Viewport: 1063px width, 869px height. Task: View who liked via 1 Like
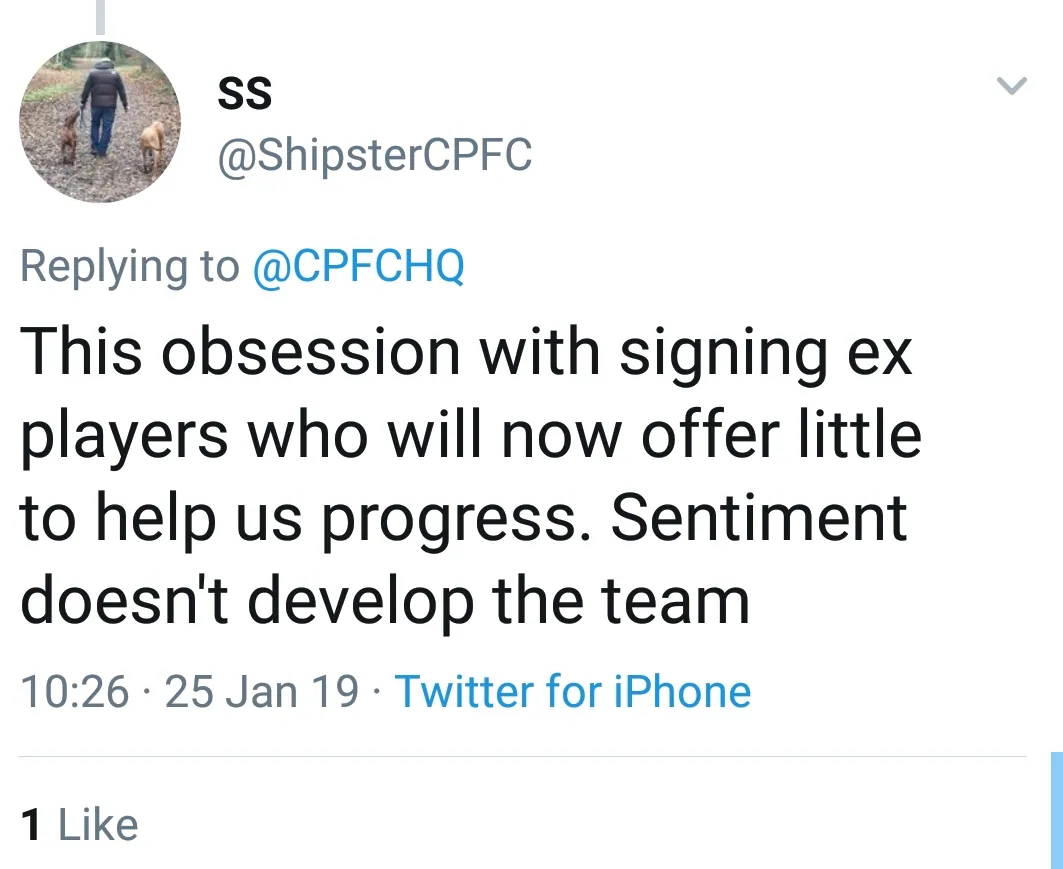(80, 825)
